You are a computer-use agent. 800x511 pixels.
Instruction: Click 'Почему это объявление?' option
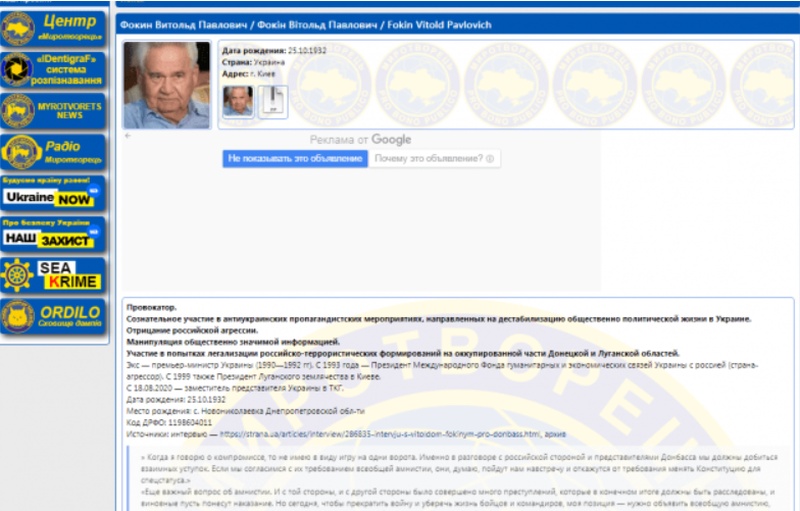tap(429, 158)
